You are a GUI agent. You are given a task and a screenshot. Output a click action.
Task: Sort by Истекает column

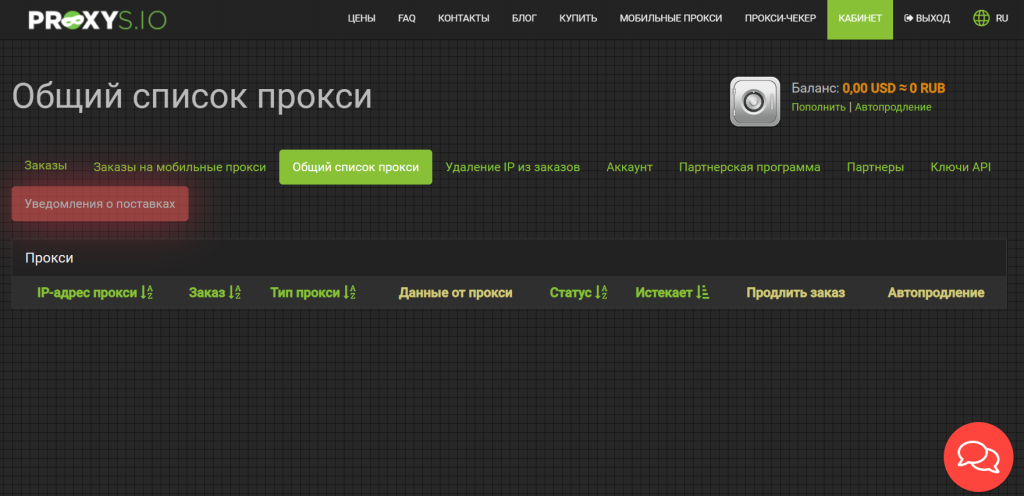tap(671, 293)
